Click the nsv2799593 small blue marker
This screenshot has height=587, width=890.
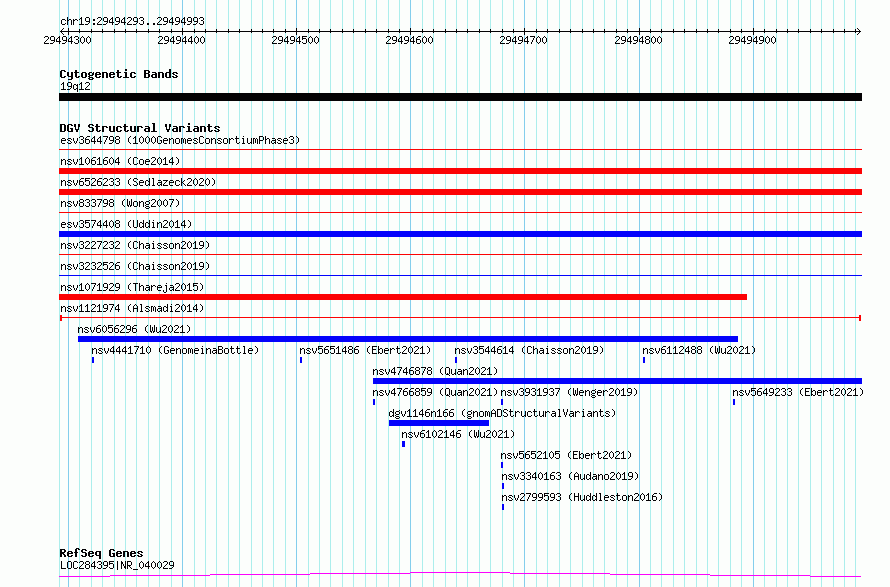(503, 507)
